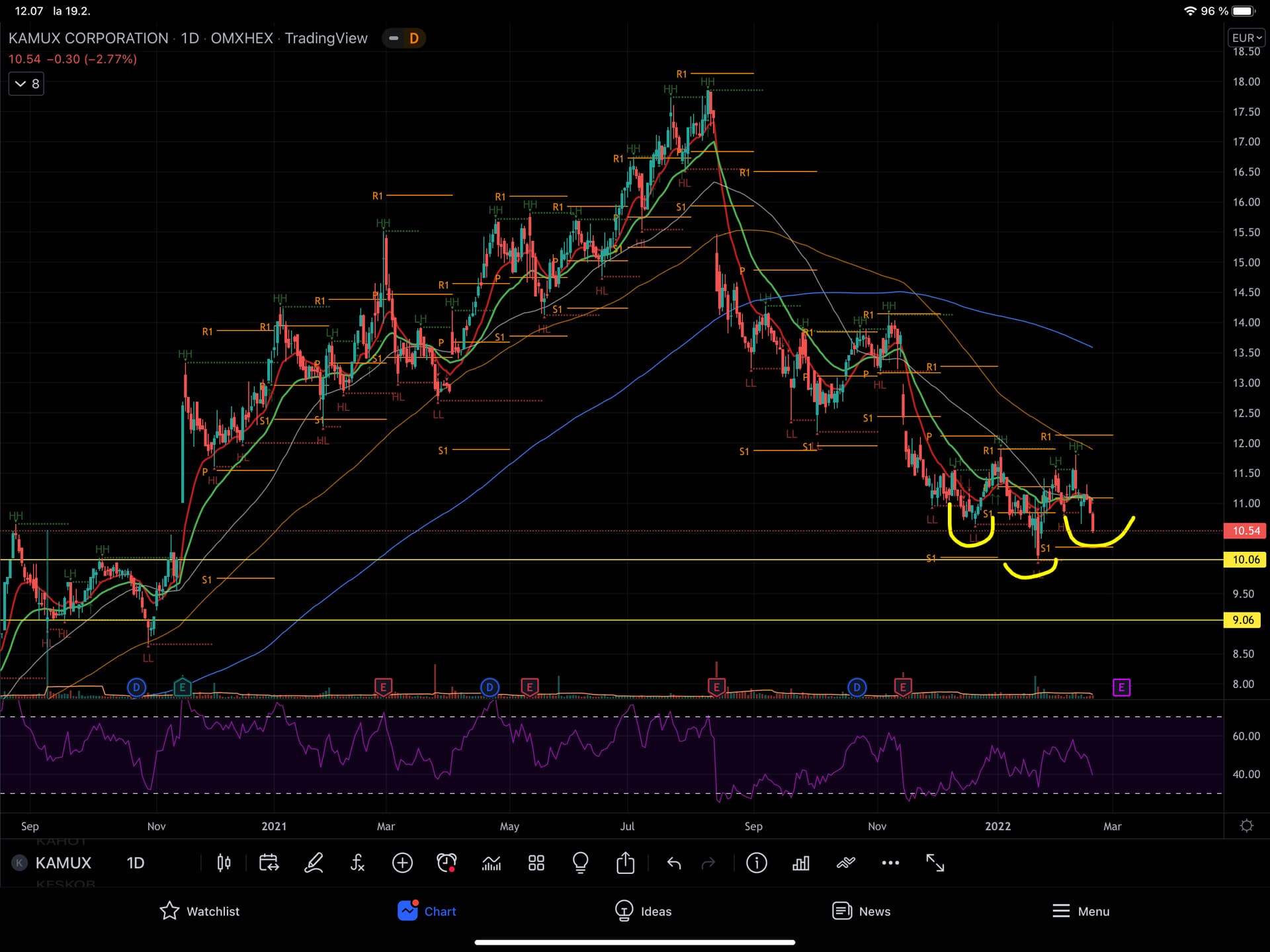Click the undo arrow
The width and height of the screenshot is (1270, 952).
point(674,863)
